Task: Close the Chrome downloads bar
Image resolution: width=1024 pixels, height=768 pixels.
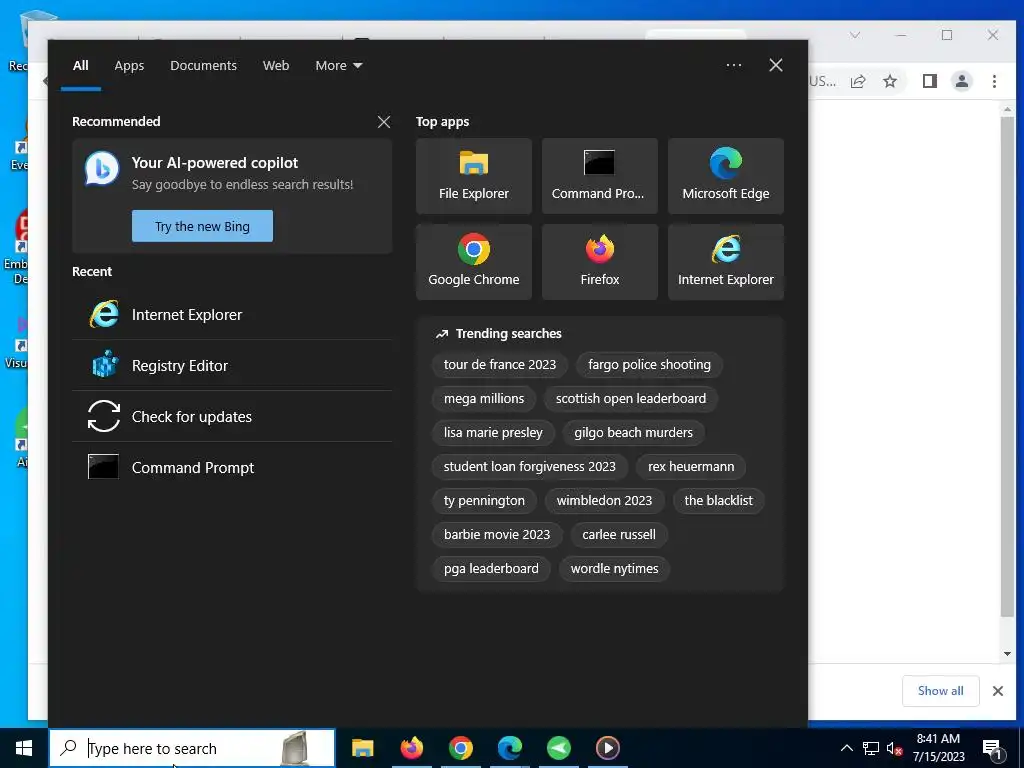Action: click(998, 691)
